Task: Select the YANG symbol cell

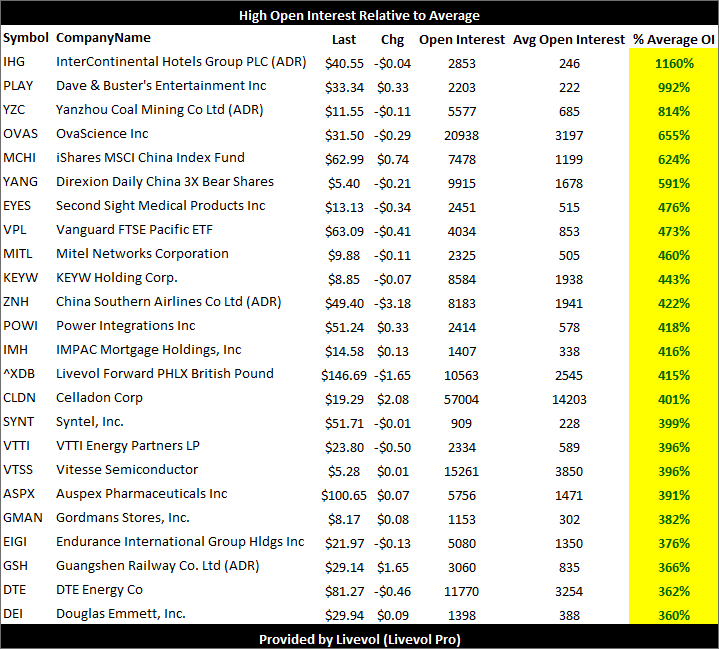Action: tap(21, 182)
